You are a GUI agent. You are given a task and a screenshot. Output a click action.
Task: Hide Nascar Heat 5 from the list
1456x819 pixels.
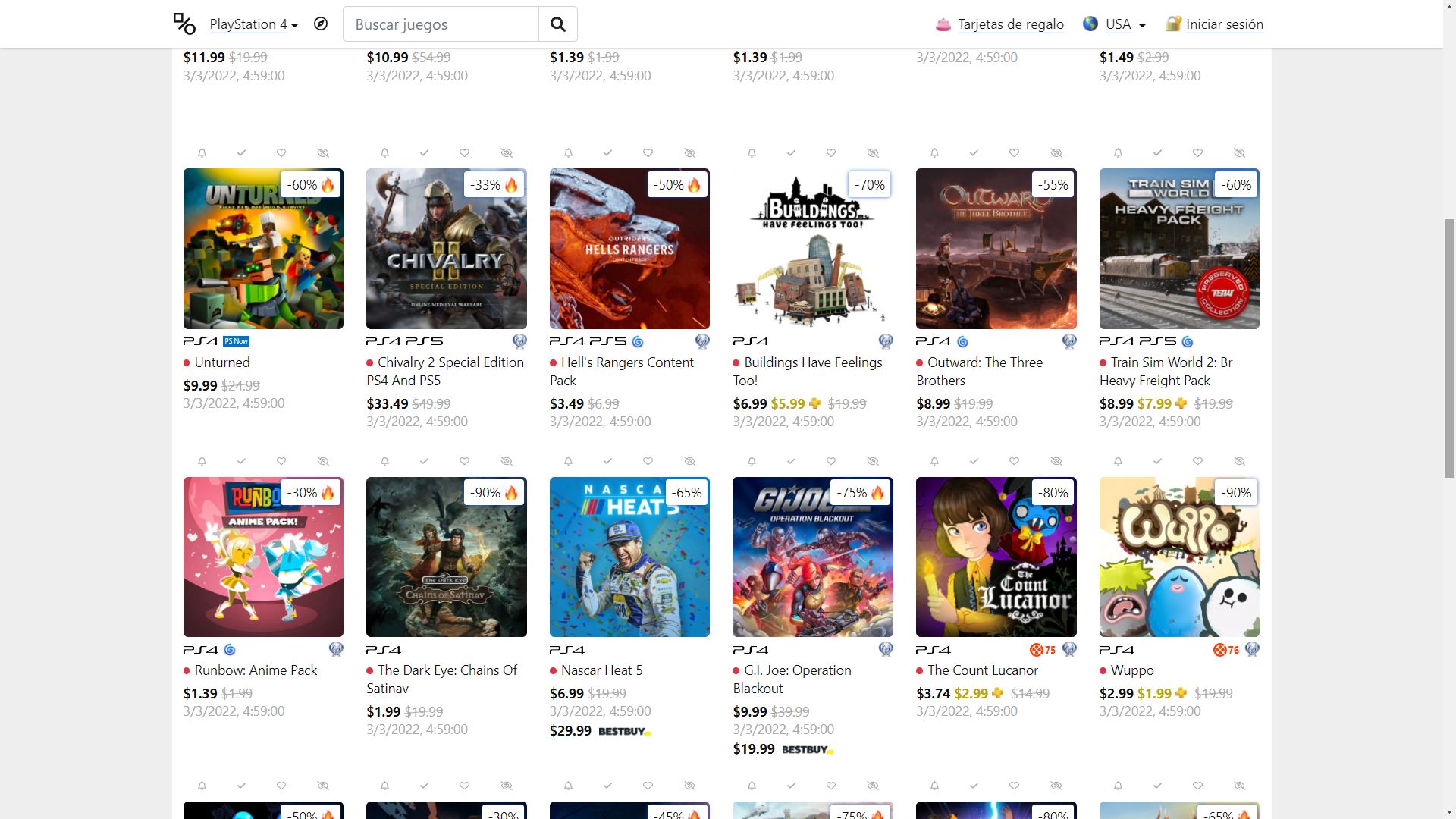689,461
